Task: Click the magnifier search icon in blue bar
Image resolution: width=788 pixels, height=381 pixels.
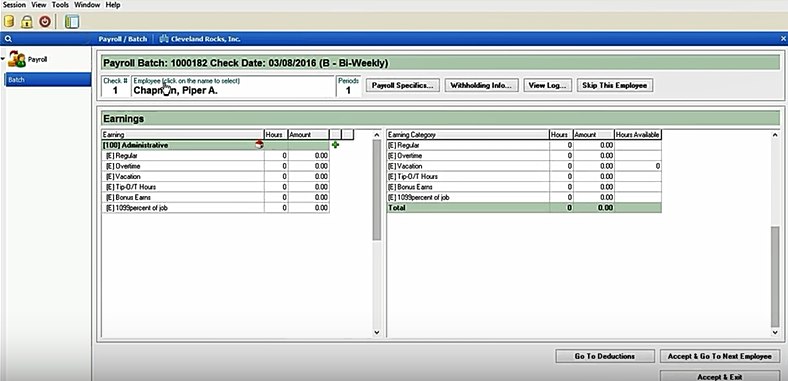Action: [8, 39]
